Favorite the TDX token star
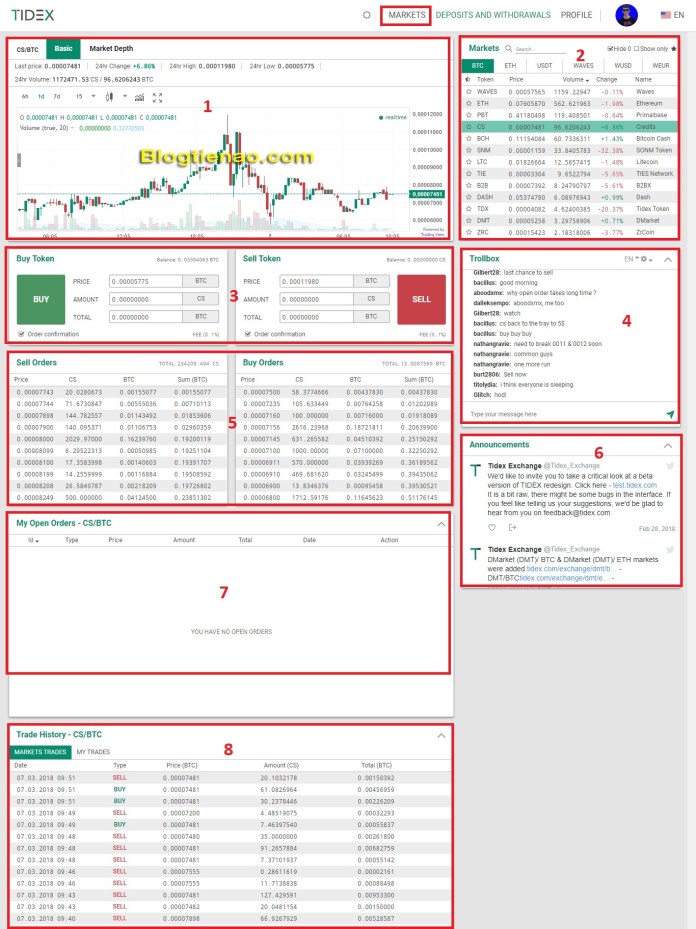The image size is (696, 929). (x=469, y=209)
